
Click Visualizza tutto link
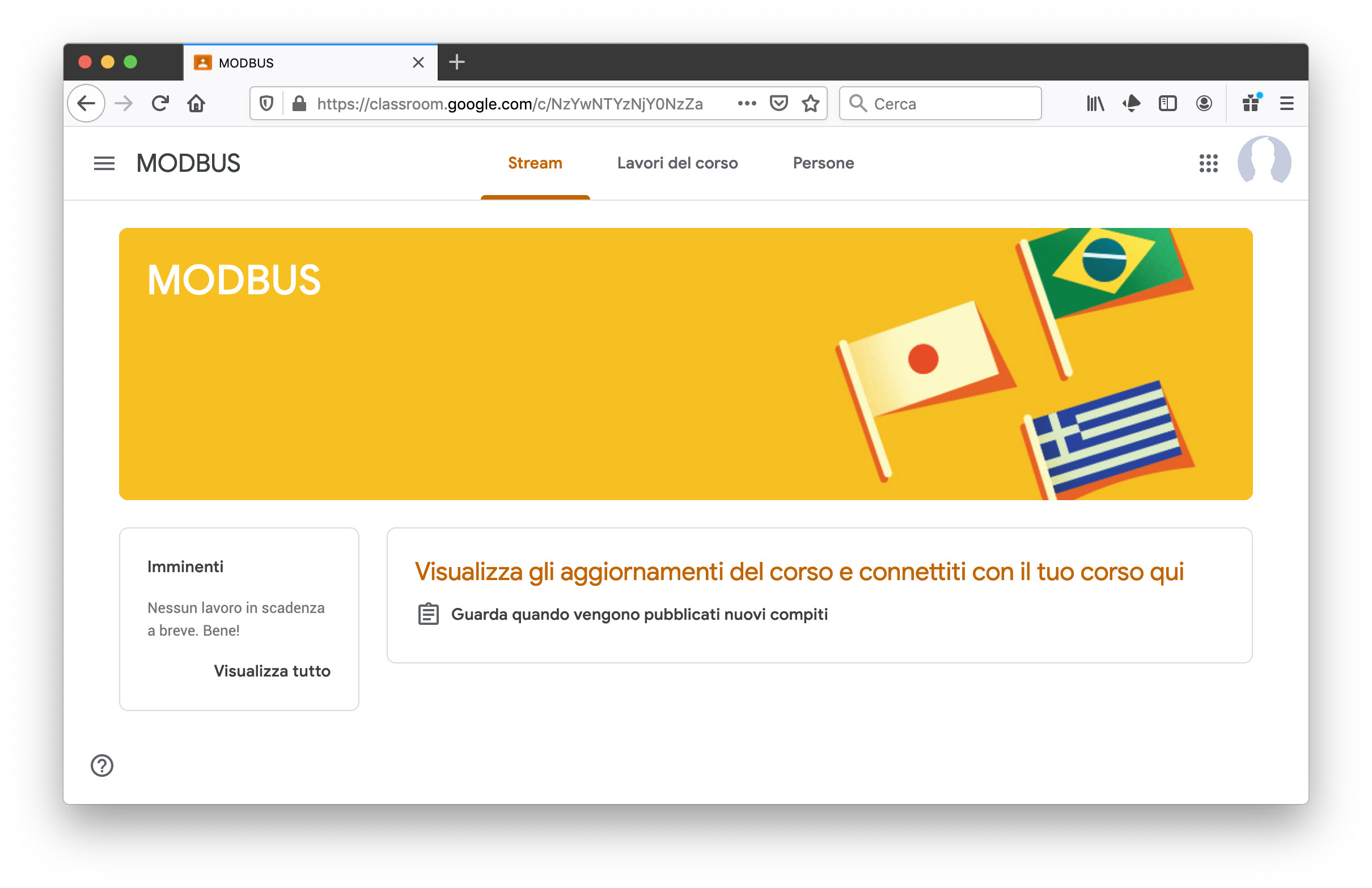point(272,671)
